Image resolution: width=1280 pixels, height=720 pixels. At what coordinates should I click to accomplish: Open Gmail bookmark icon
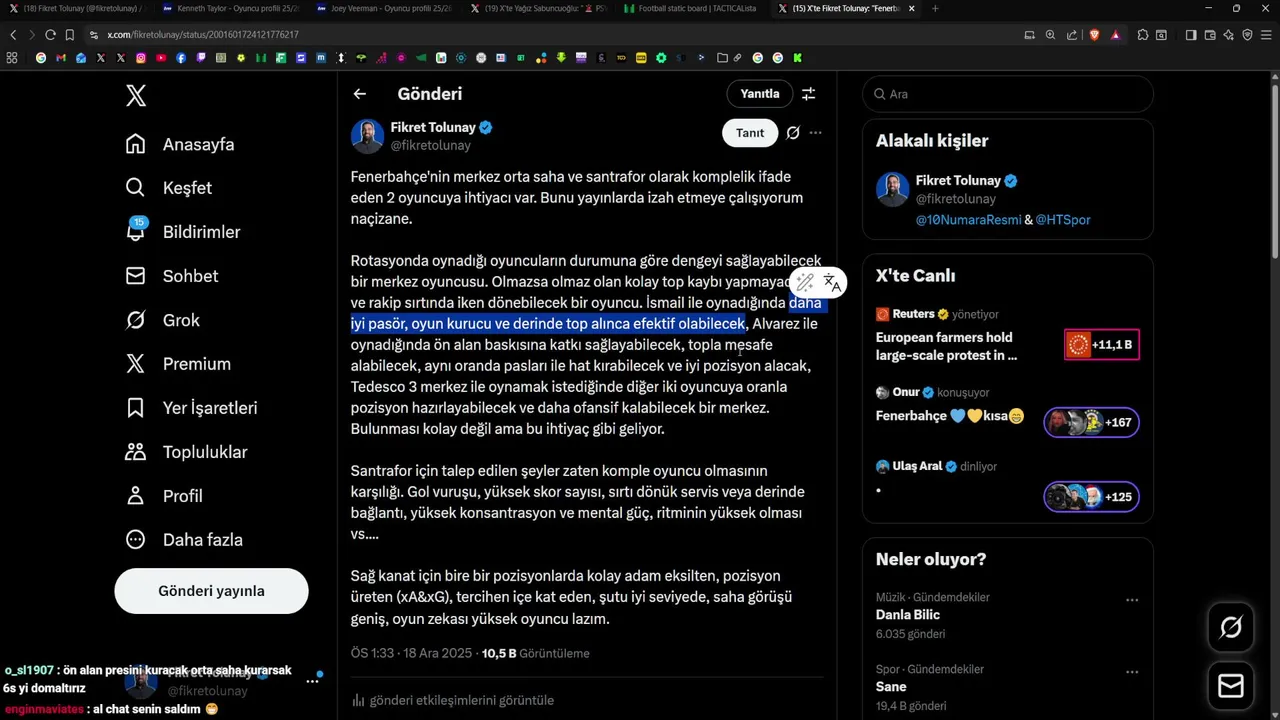pos(61,58)
